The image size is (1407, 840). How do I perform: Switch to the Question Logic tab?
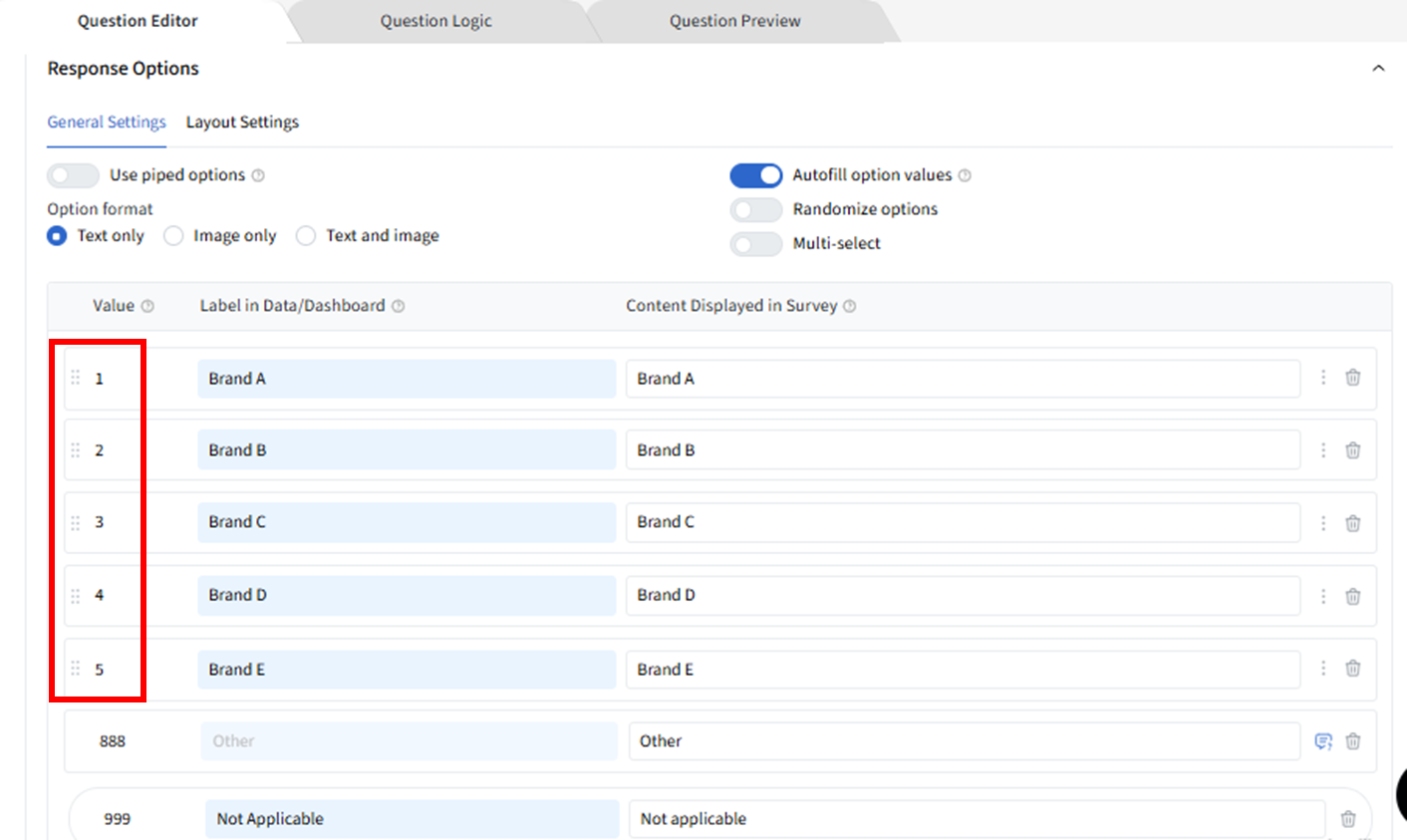click(435, 21)
